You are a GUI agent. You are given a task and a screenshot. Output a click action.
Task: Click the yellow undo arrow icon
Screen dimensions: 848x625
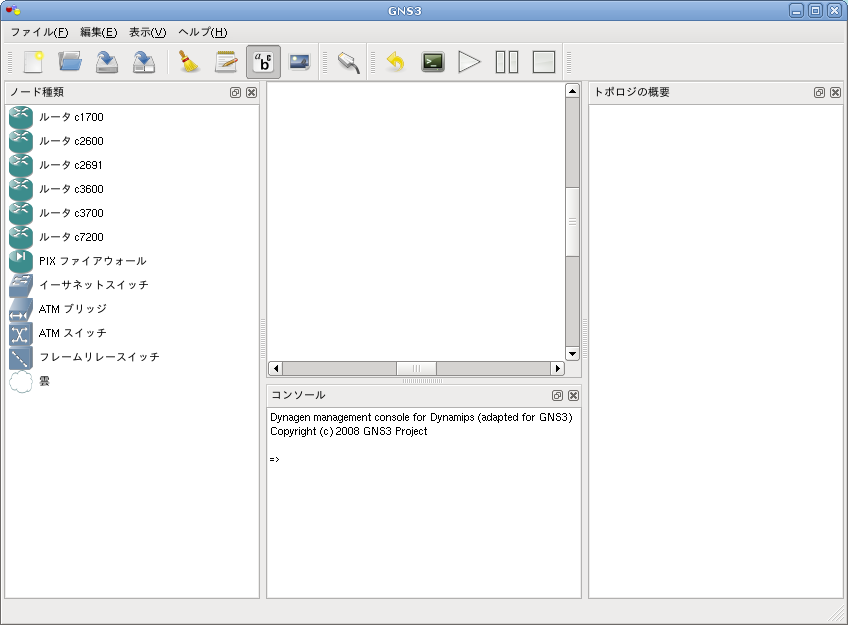pyautogui.click(x=396, y=62)
